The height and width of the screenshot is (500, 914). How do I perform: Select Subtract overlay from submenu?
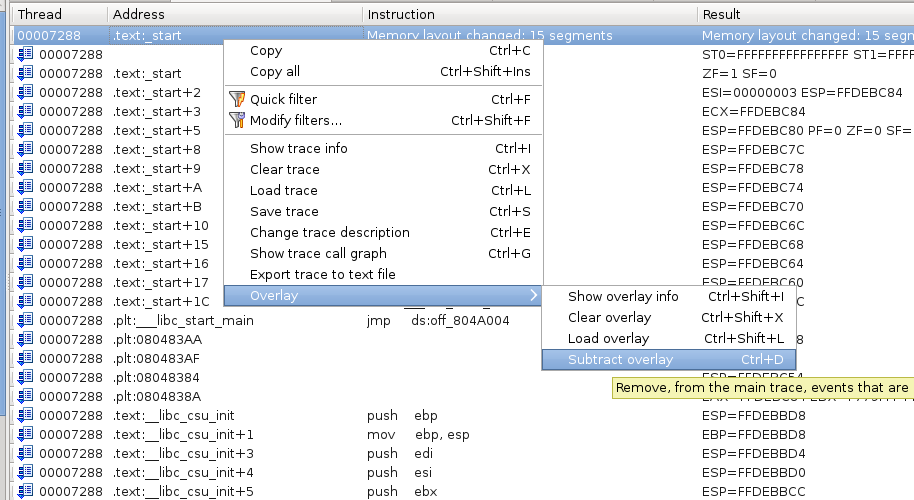(x=620, y=360)
